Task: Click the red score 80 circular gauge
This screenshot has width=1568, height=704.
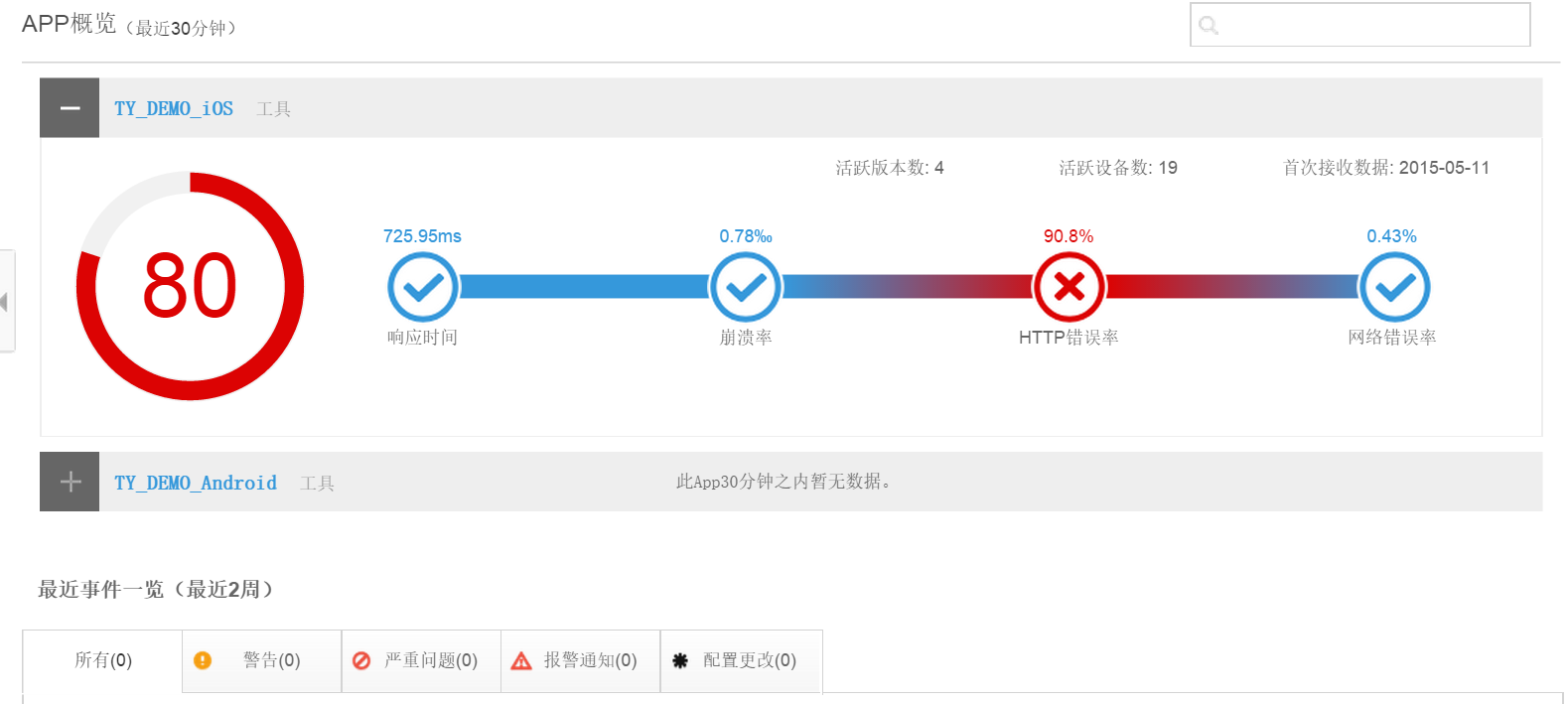Action: 190,286
